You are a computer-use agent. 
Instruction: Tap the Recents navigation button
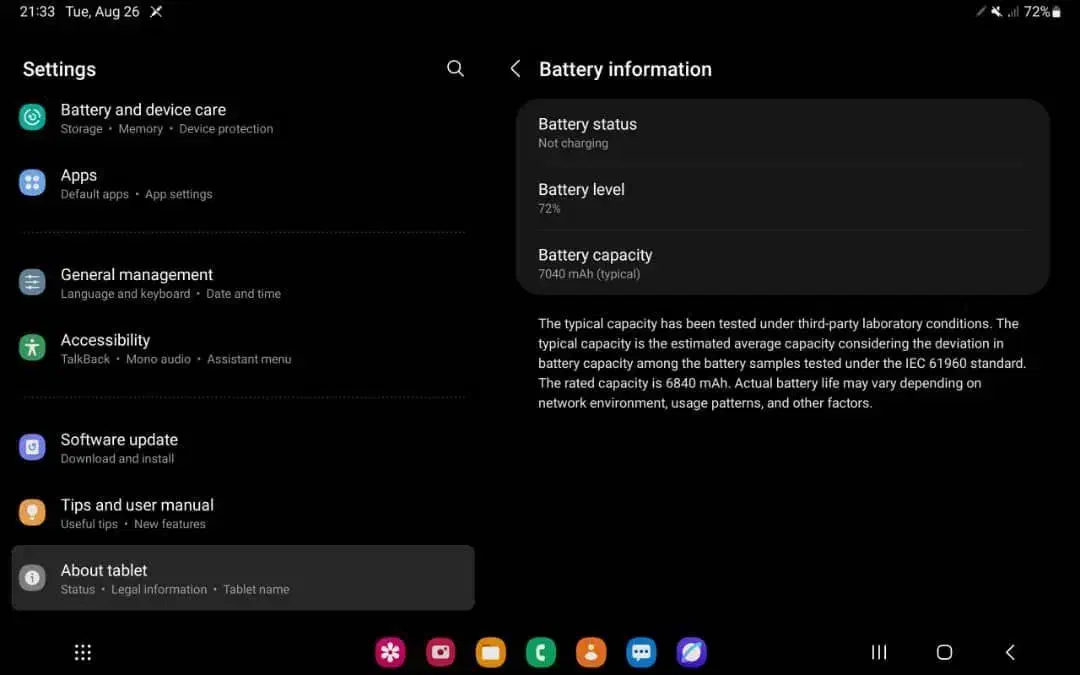[x=878, y=652]
